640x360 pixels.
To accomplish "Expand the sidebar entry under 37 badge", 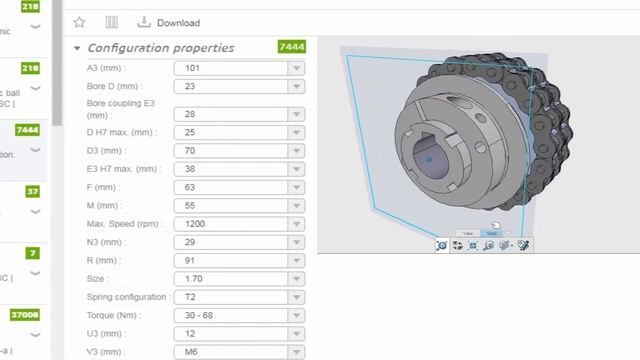I will pyautogui.click(x=36, y=211).
